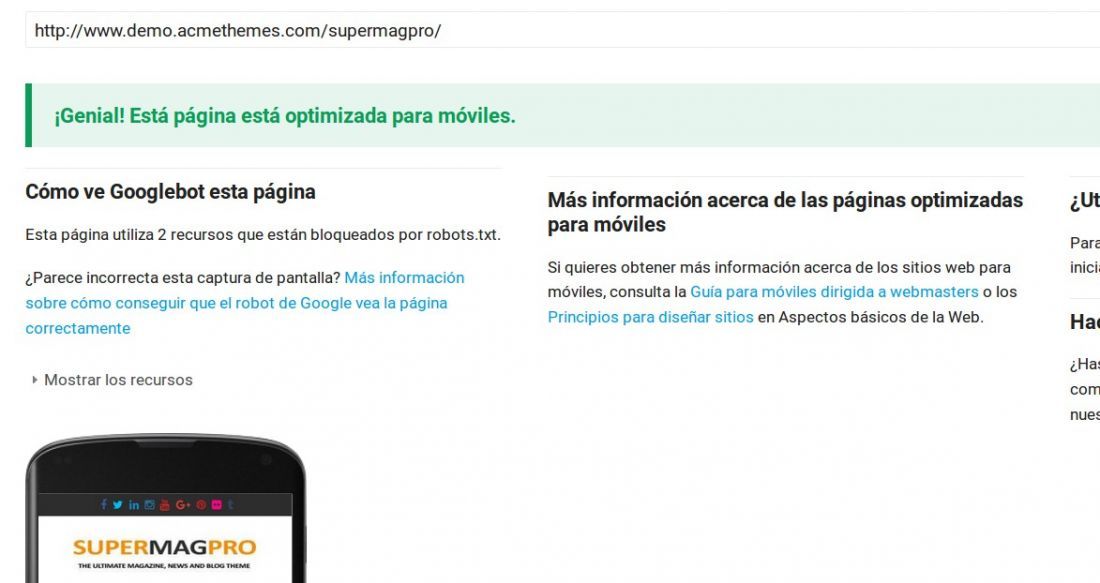The height and width of the screenshot is (583, 1100).
Task: Click pink Flickr icon in phone preview
Action: point(217,504)
